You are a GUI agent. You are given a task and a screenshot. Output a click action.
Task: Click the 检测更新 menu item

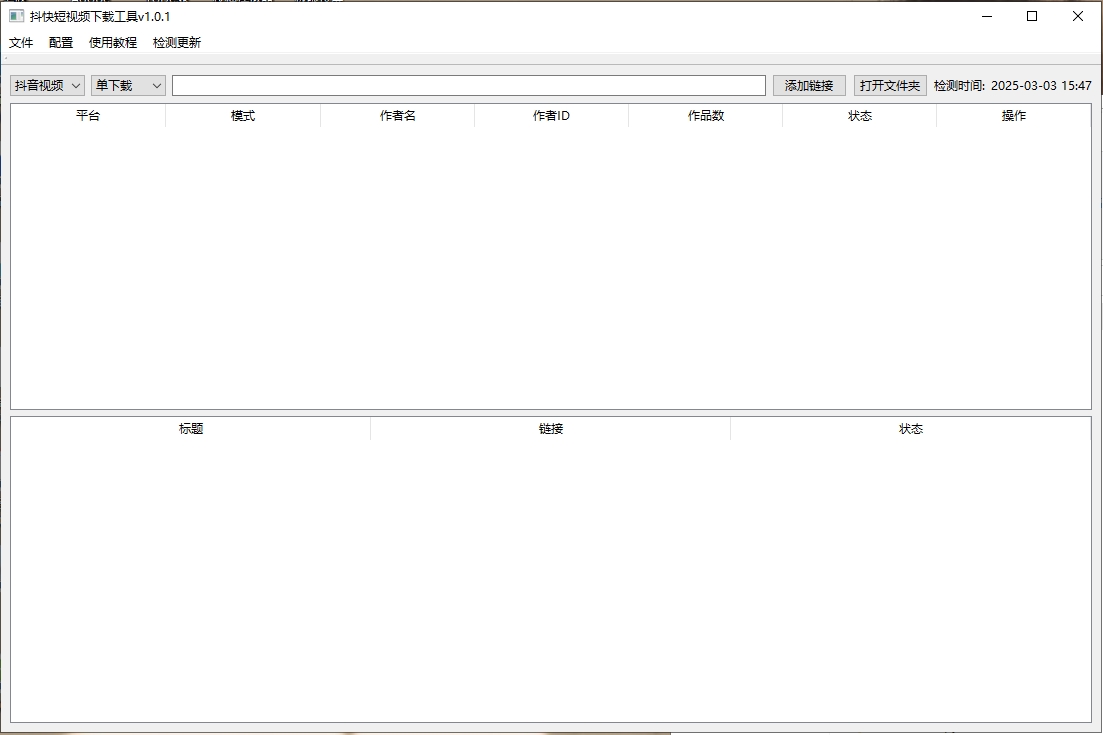177,43
